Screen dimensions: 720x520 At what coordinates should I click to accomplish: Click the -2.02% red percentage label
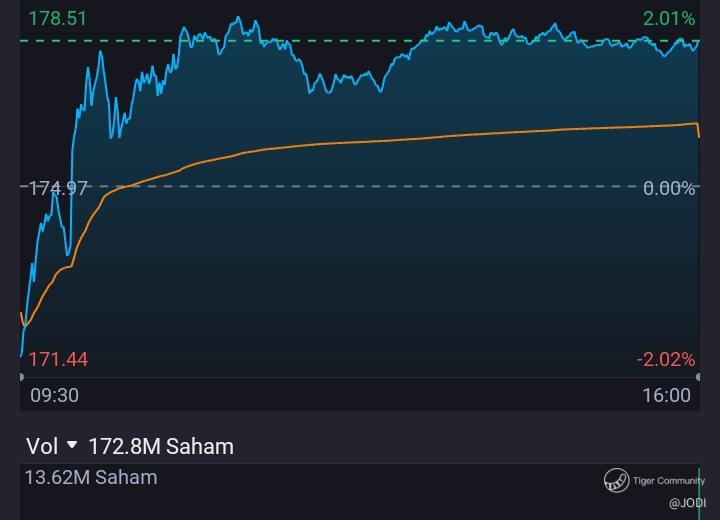click(x=665, y=359)
